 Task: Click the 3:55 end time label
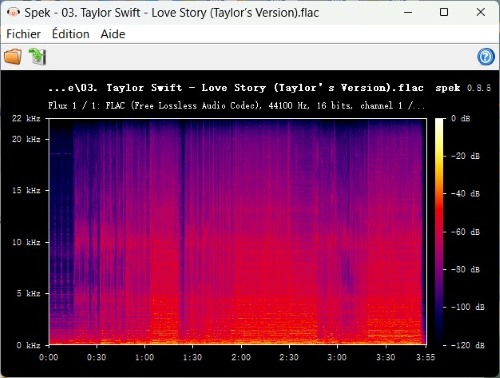click(x=425, y=357)
